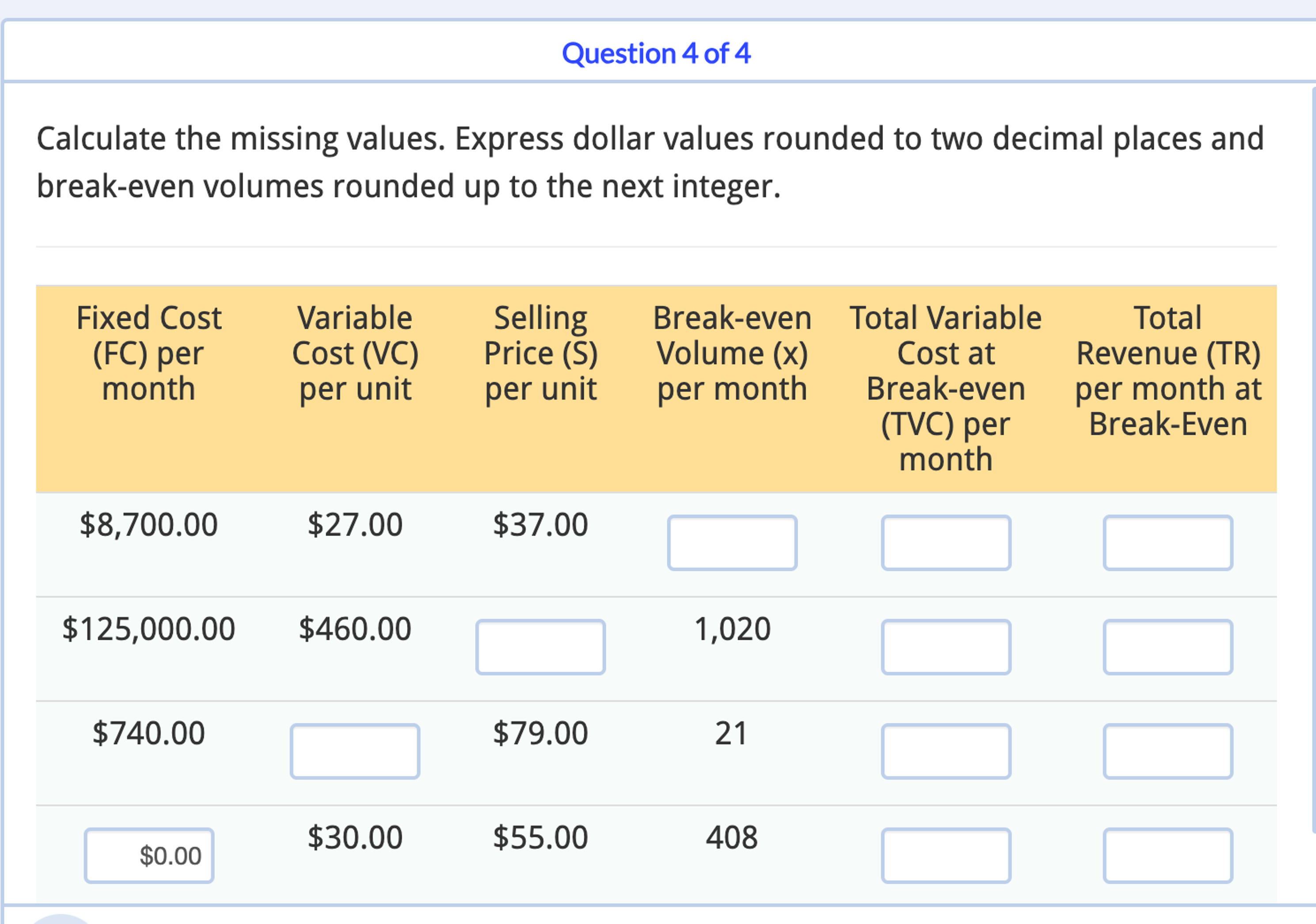
Task: Click the Question 4 of 4 heading
Action: tap(656, 53)
